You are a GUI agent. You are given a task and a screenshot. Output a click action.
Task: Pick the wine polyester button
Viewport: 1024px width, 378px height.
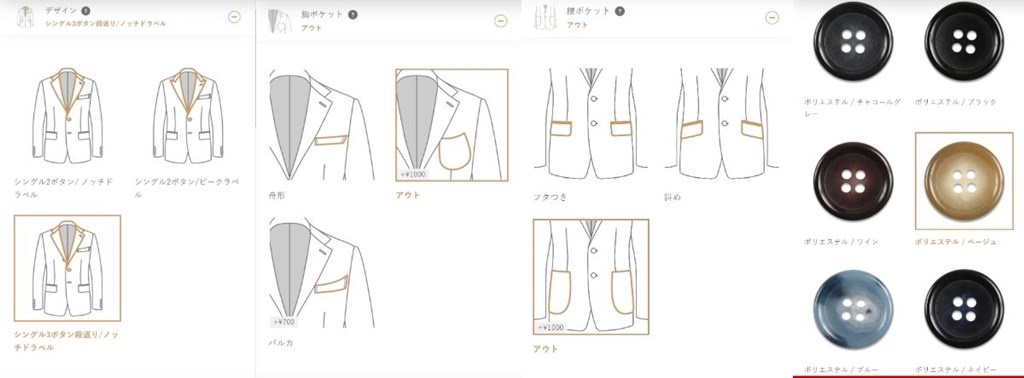click(853, 181)
